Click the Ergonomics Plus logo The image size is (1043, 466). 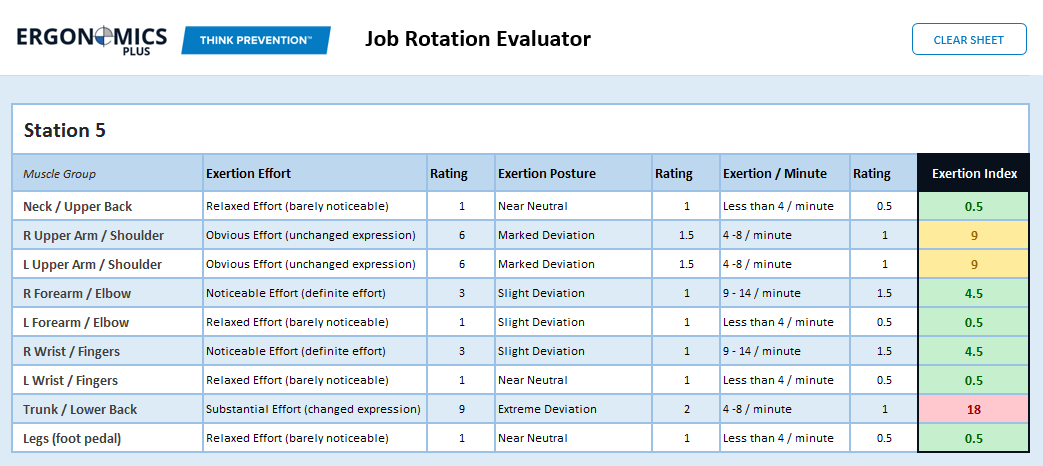coord(92,39)
